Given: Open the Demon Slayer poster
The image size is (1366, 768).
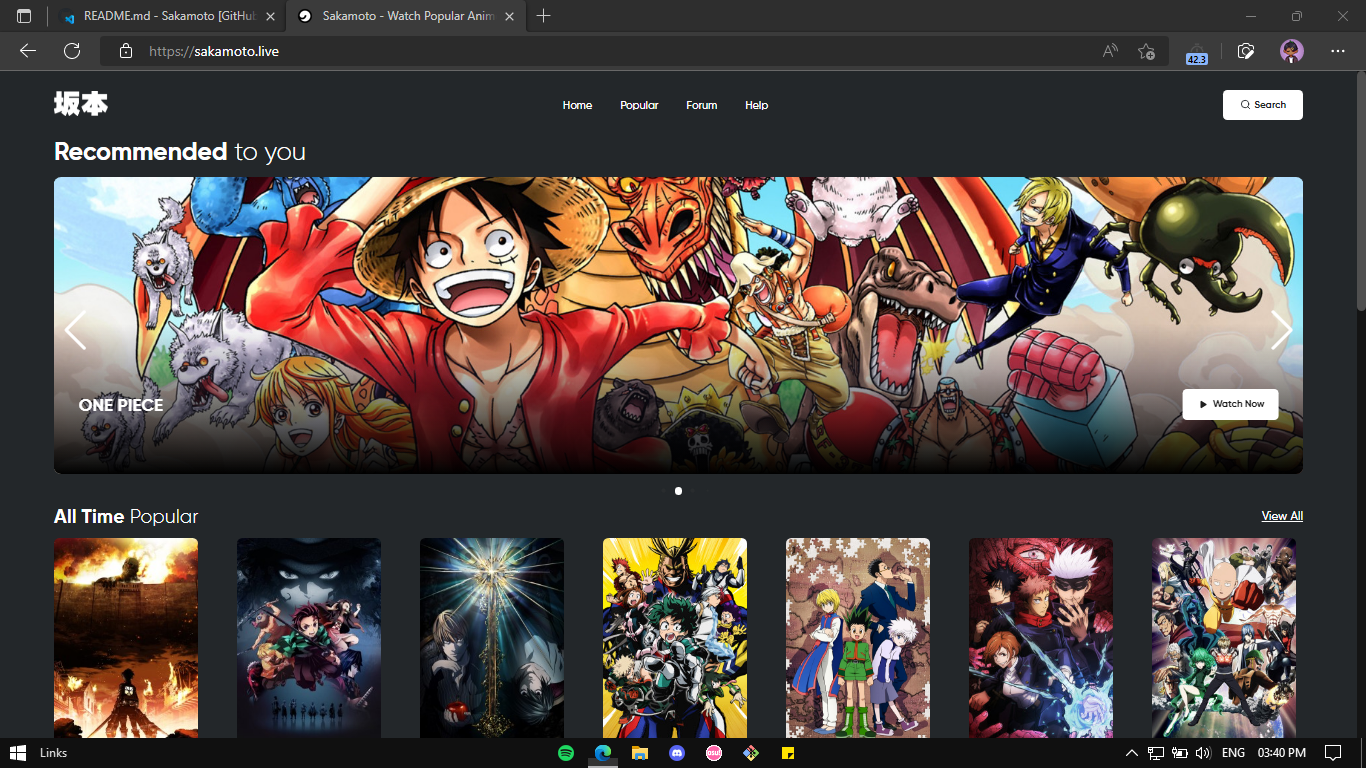Looking at the screenshot, I should [309, 638].
